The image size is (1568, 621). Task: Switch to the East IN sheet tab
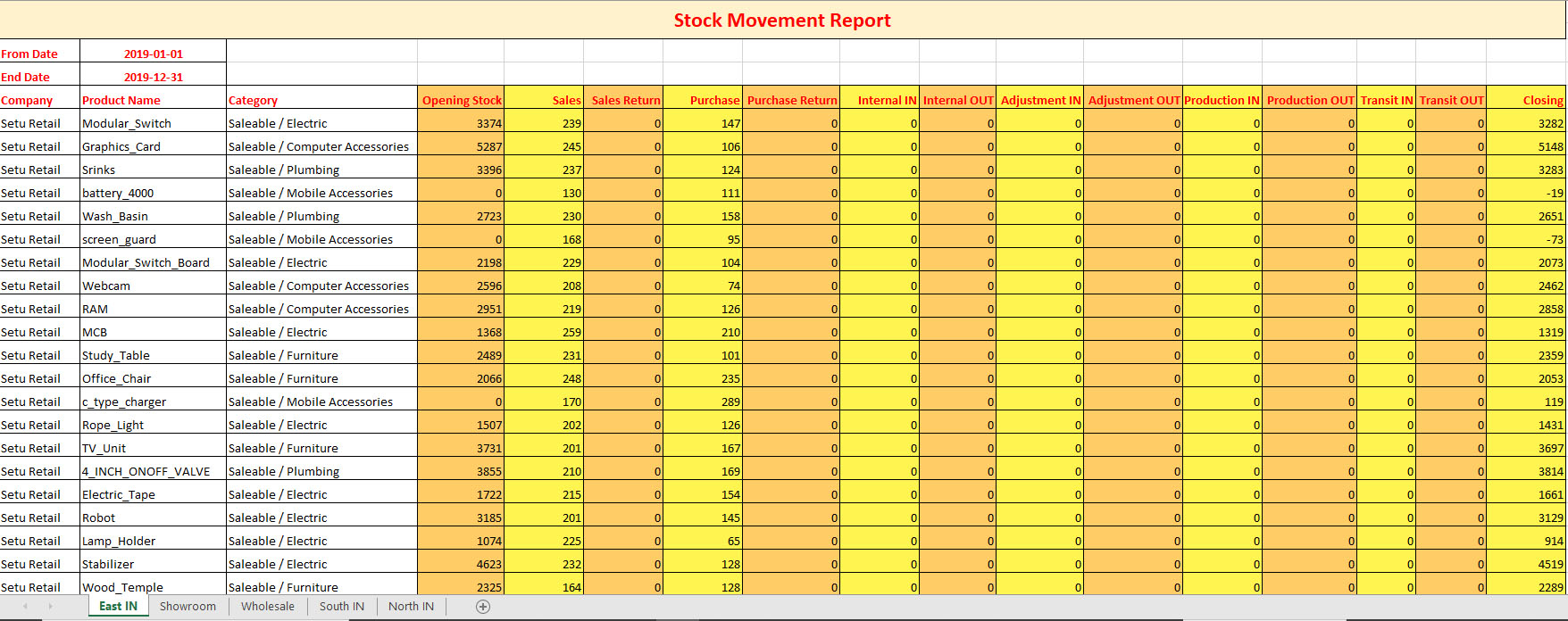[118, 607]
